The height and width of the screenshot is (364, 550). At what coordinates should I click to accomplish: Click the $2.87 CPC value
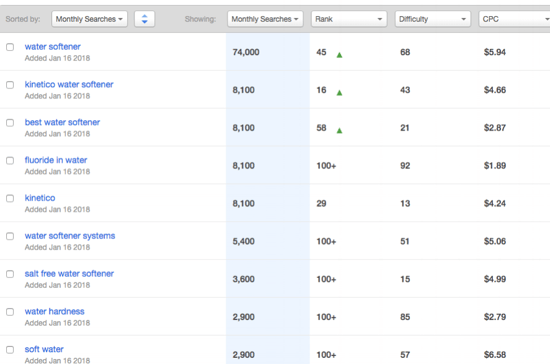[x=495, y=128]
